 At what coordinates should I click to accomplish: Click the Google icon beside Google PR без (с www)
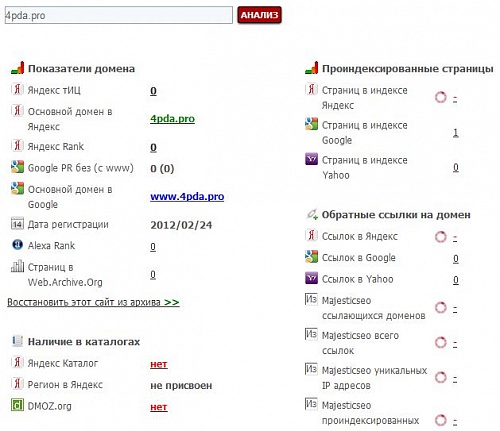17,167
